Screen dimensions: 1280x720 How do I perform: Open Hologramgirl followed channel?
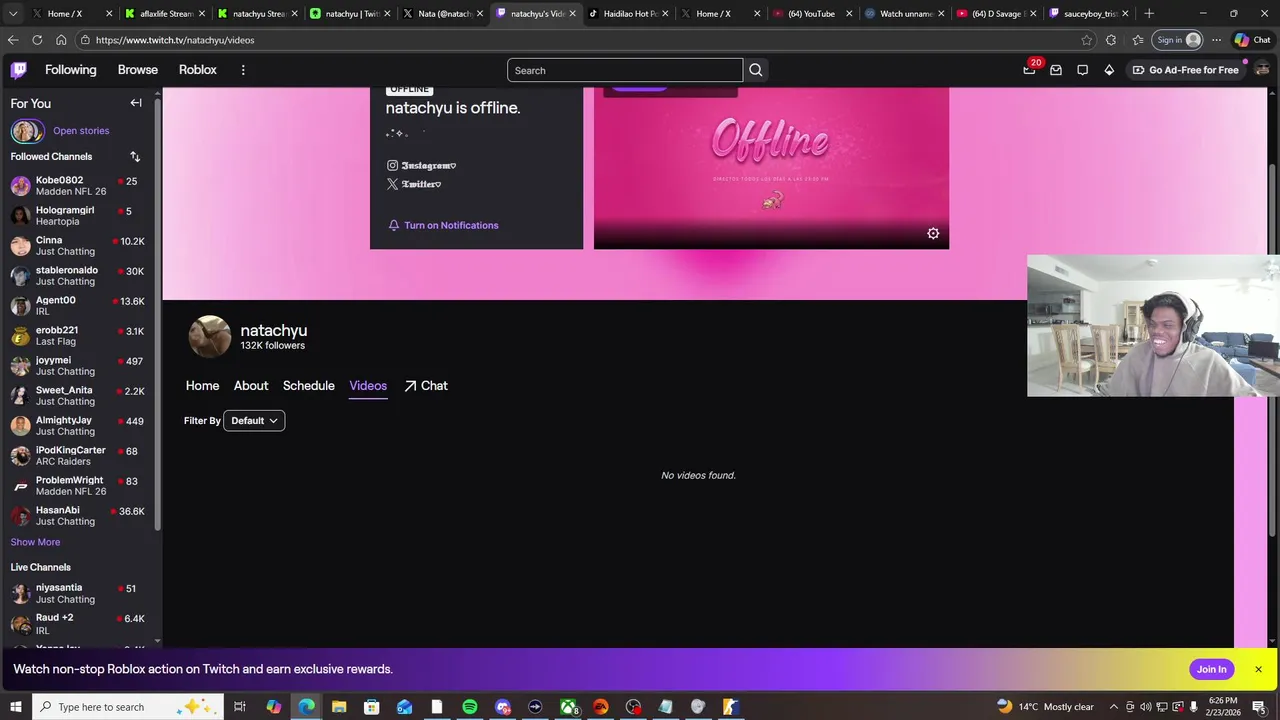[79, 216]
